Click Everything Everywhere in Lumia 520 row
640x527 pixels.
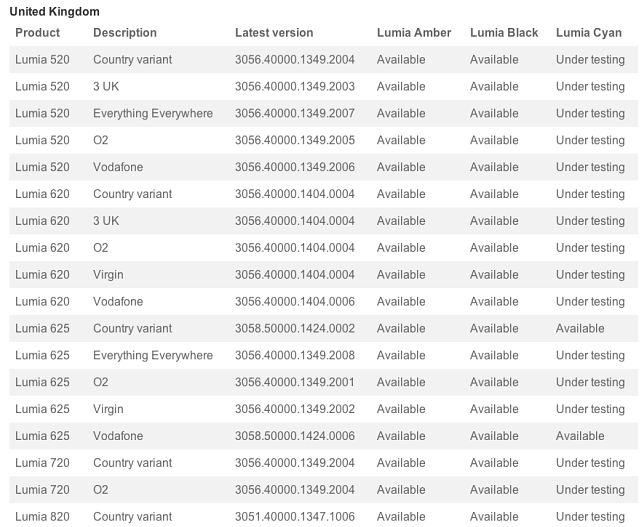point(153,113)
